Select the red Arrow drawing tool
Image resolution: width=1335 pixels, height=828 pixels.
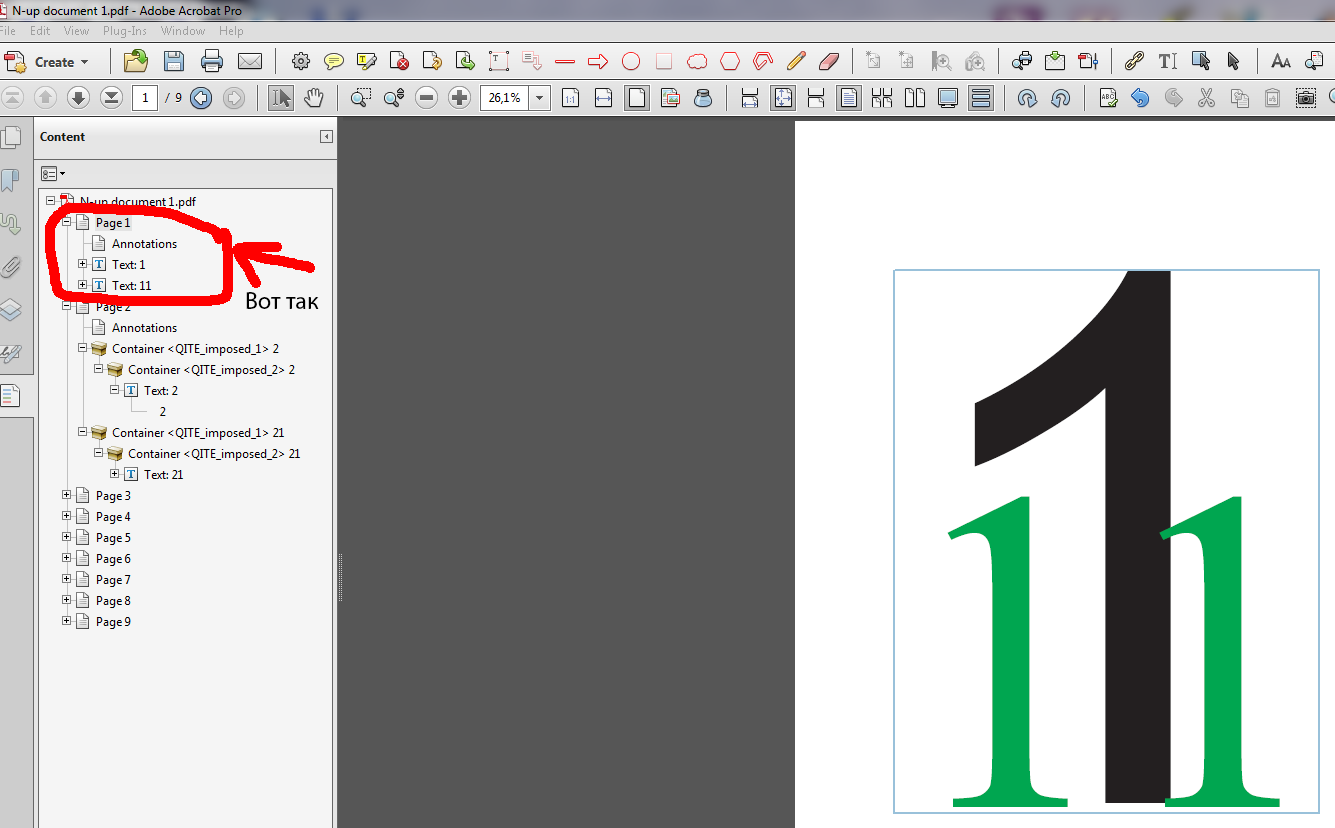pos(598,61)
